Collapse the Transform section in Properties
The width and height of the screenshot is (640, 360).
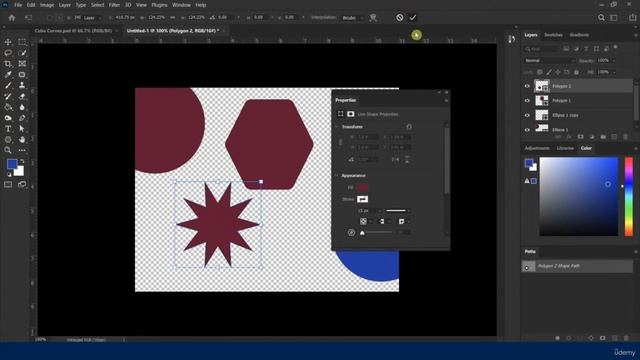coord(337,127)
